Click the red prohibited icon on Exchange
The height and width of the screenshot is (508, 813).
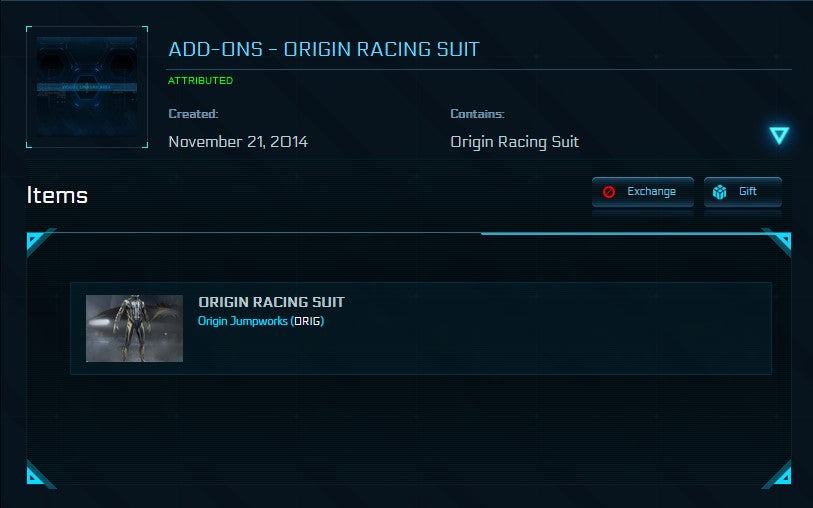click(610, 192)
